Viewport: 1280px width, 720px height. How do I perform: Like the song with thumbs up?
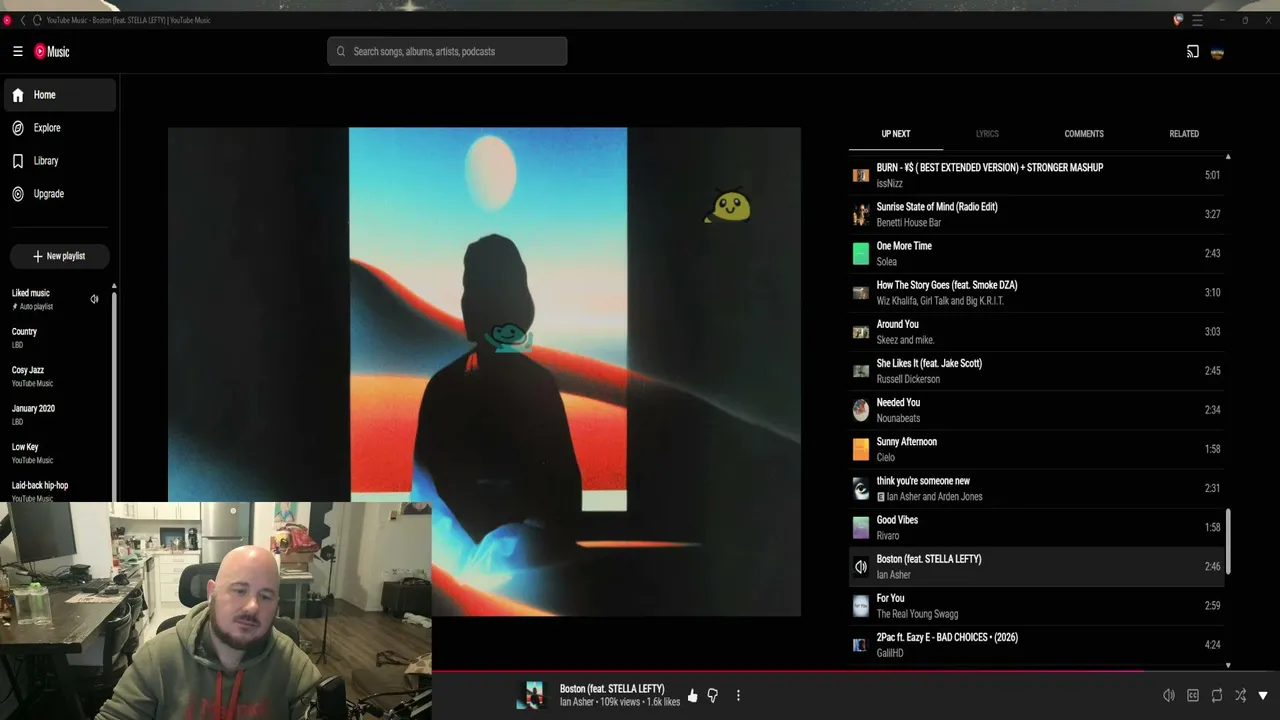point(692,695)
